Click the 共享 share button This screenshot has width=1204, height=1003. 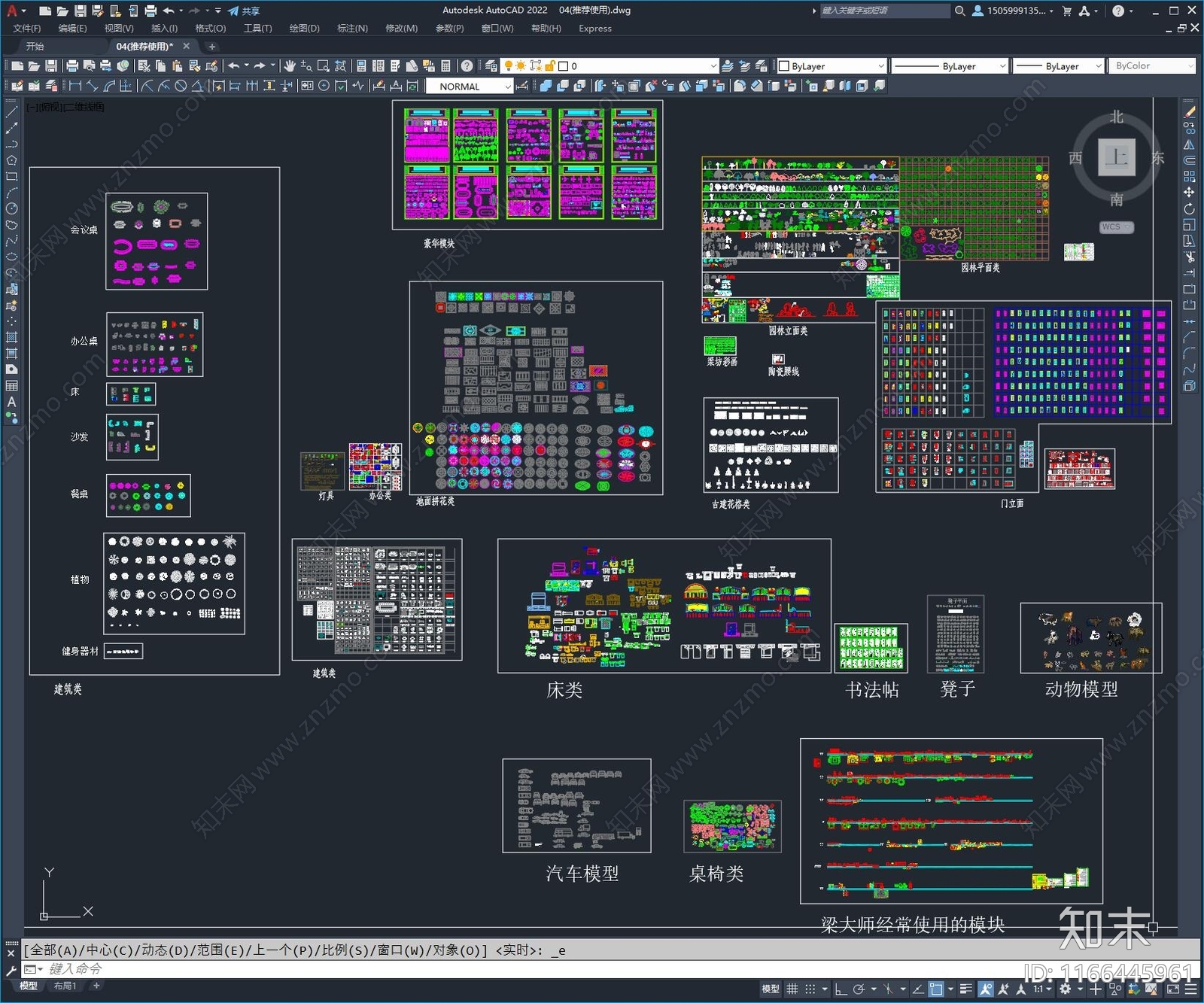(x=244, y=11)
